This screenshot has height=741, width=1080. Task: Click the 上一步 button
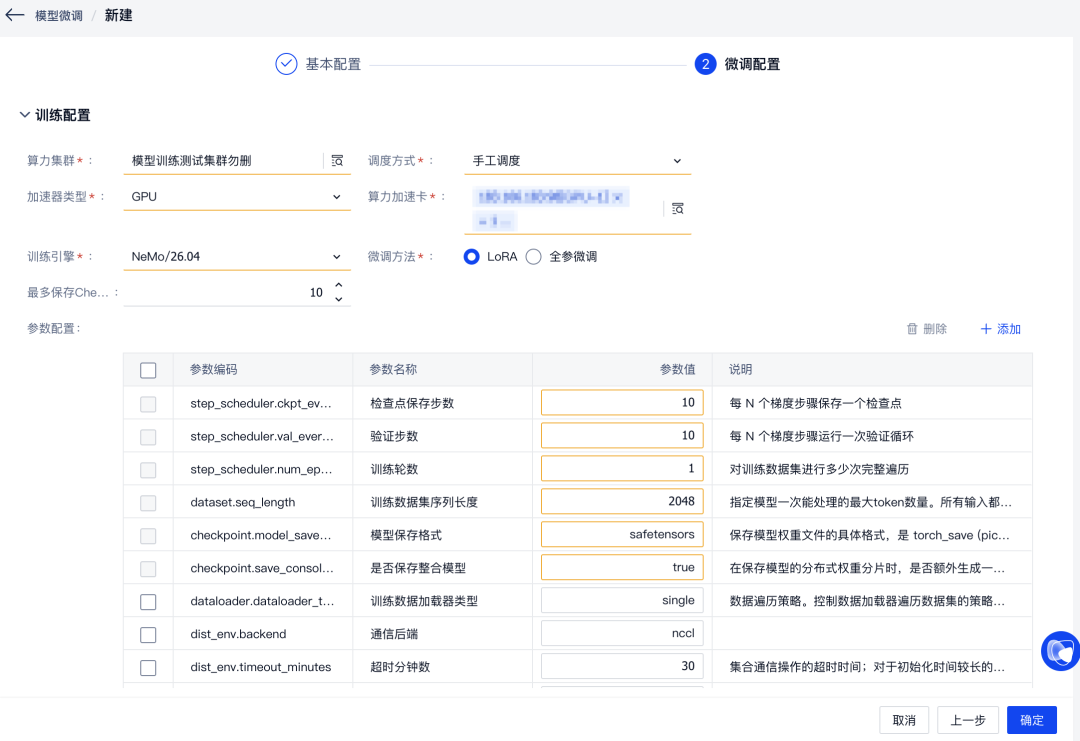tap(968, 720)
